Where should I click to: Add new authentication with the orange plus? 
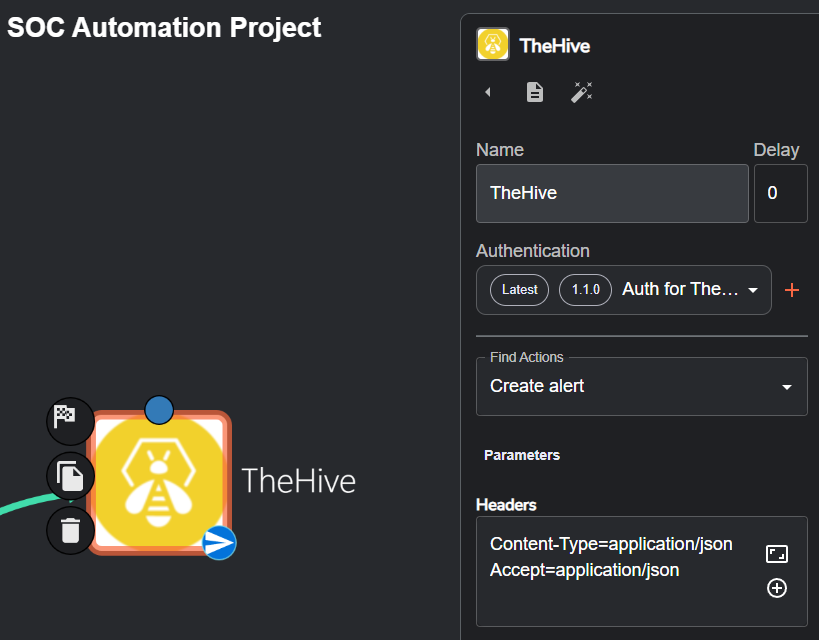(x=792, y=290)
